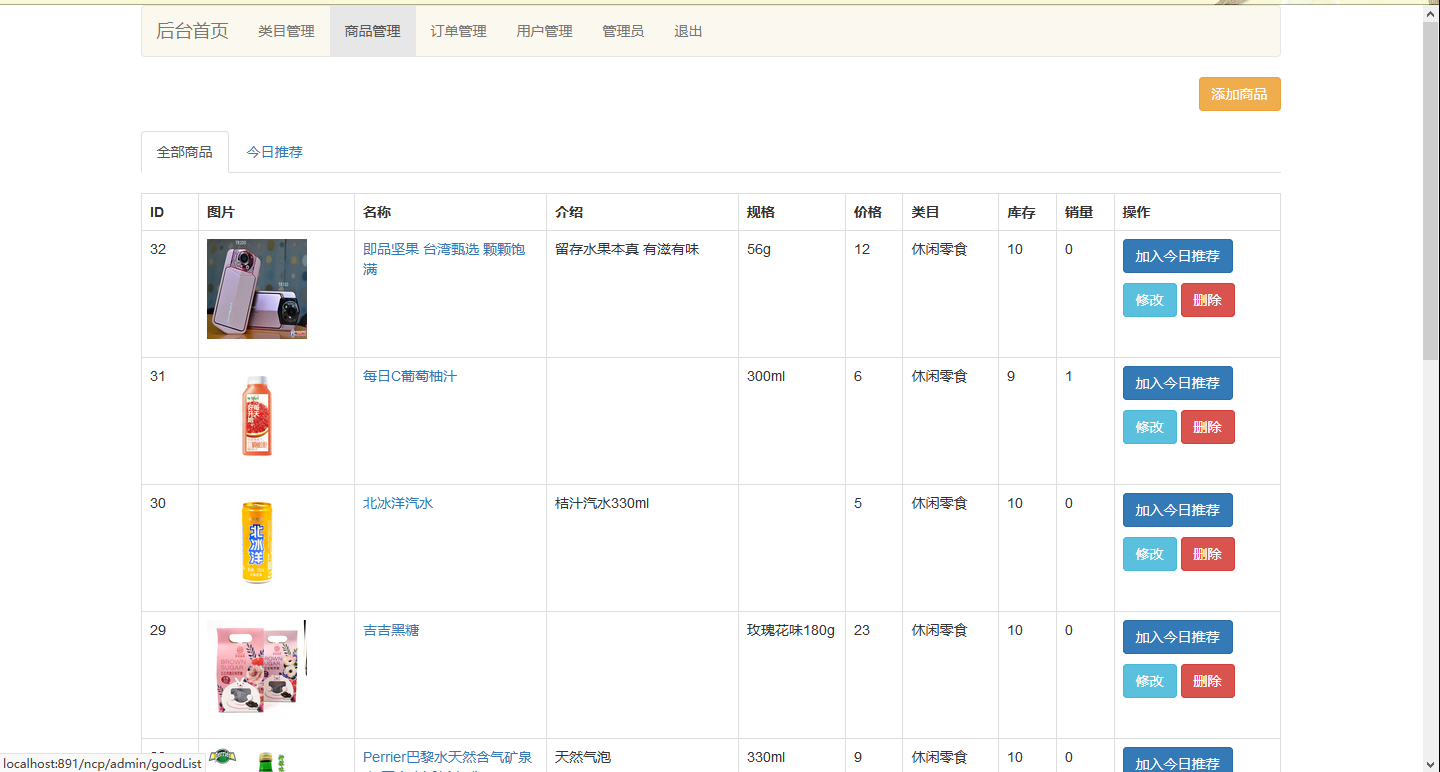Screen dimensions: 1440x772
Task: Click the scrollbar down arrow
Action: 1431,763
